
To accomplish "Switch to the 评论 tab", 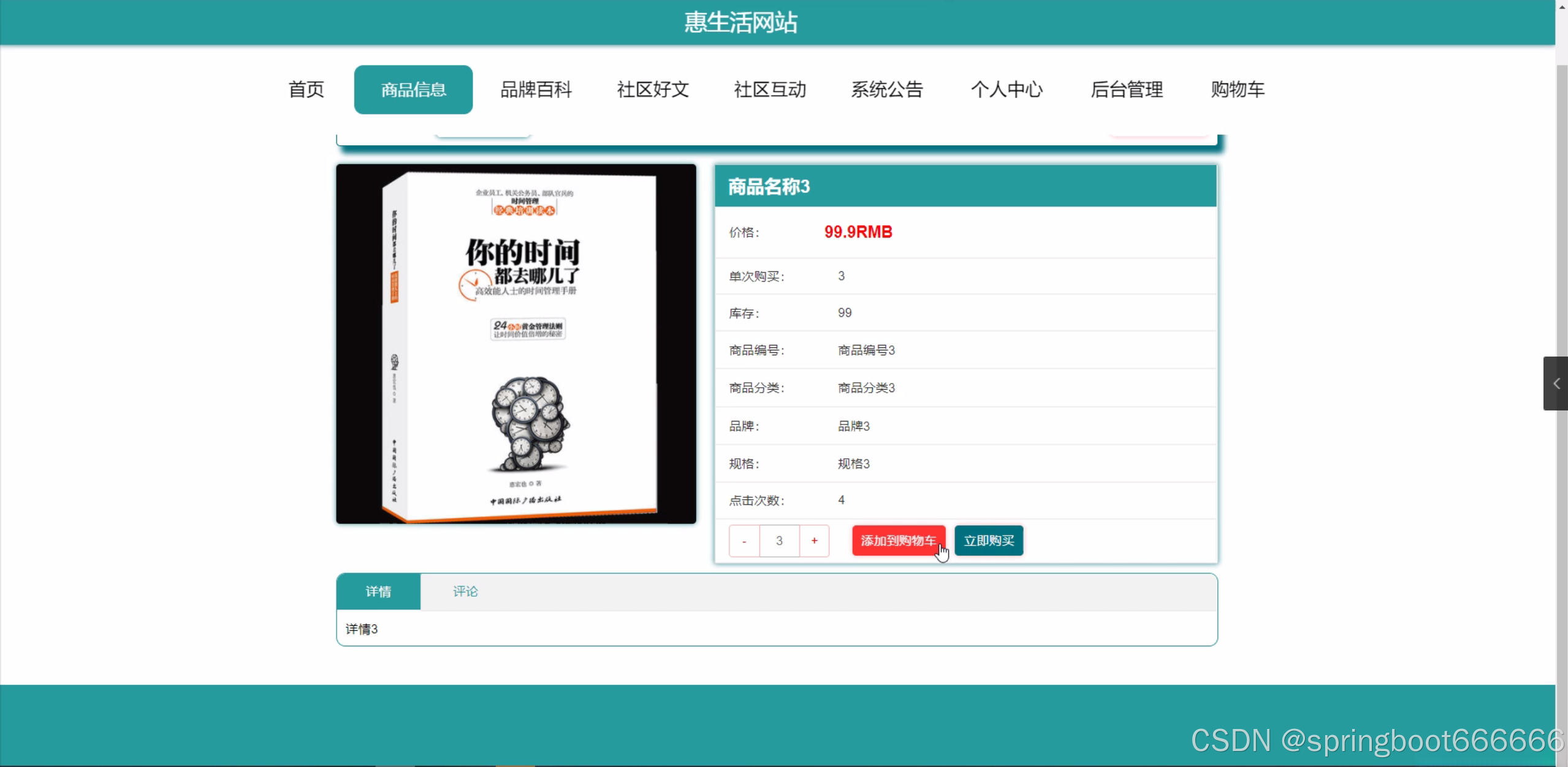I will coord(465,592).
